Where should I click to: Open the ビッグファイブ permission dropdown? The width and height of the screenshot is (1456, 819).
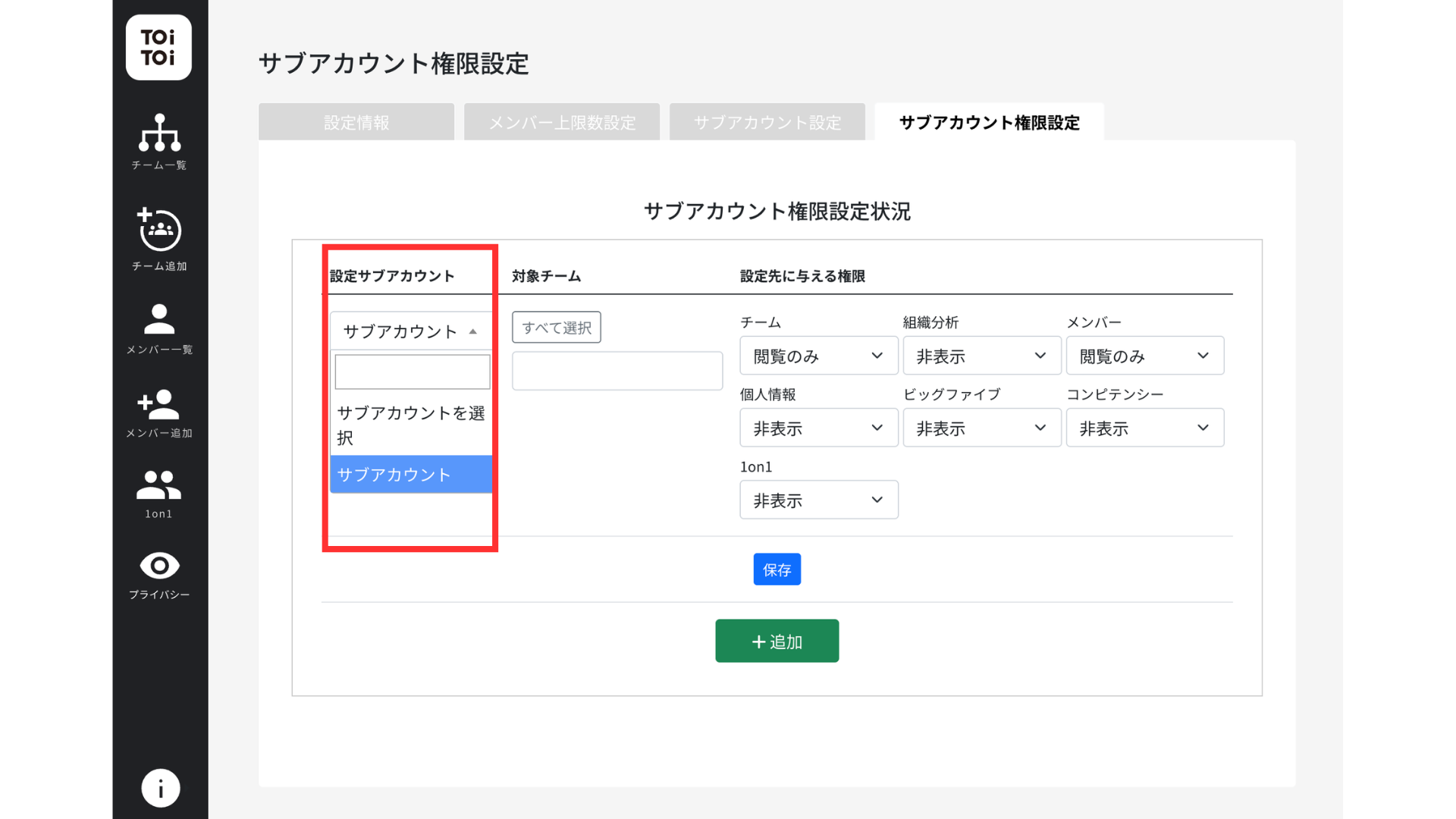pyautogui.click(x=982, y=428)
